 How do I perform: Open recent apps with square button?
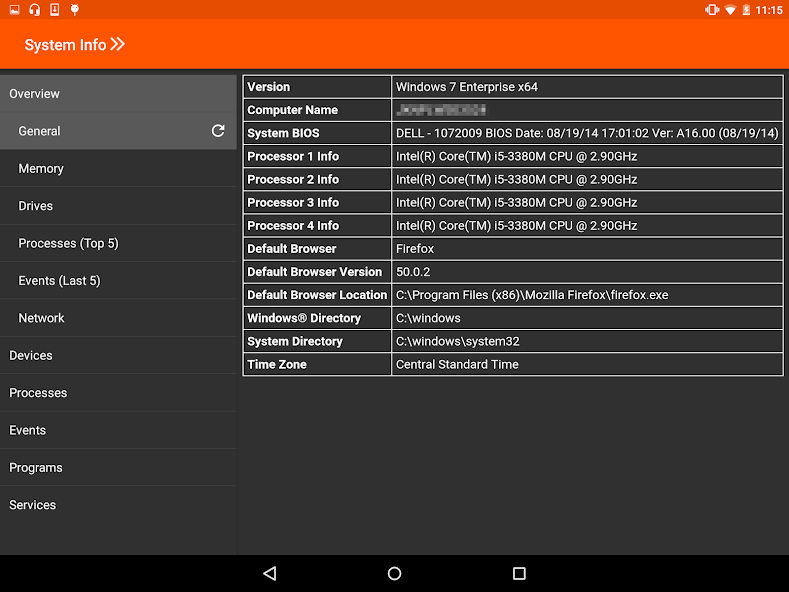[519, 573]
